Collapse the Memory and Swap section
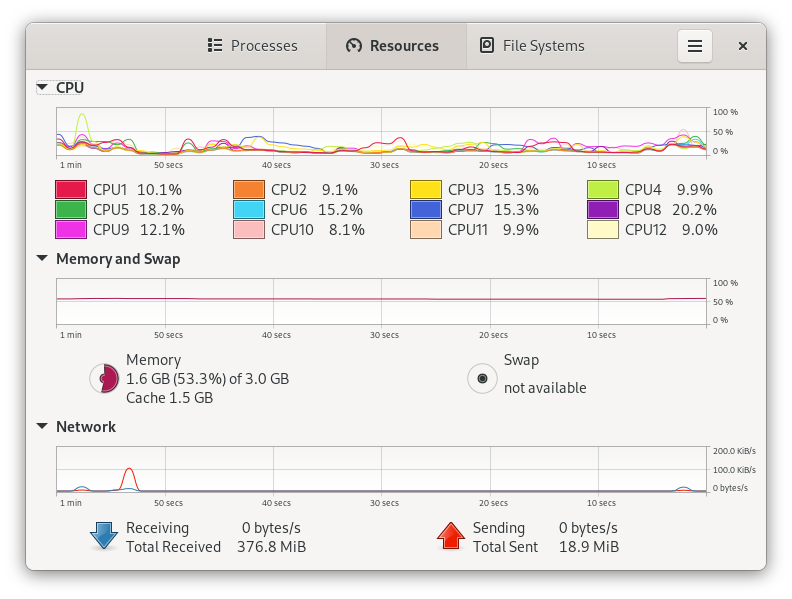Screen dimensions: 792x599 click(x=42, y=259)
